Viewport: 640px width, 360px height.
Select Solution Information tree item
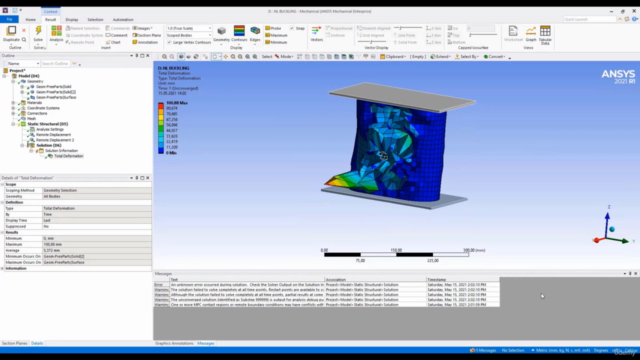coord(61,151)
